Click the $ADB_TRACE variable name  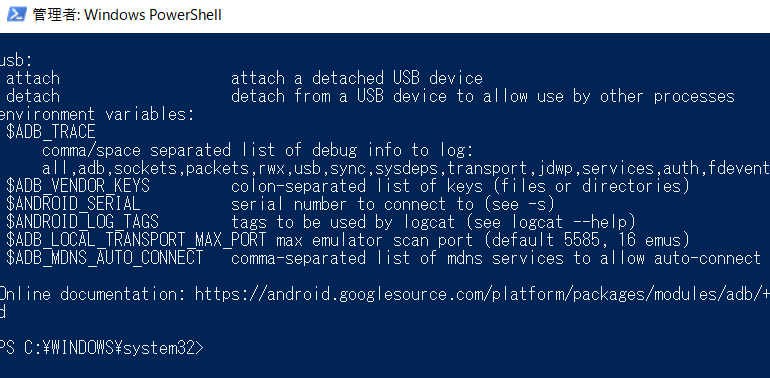pos(51,132)
